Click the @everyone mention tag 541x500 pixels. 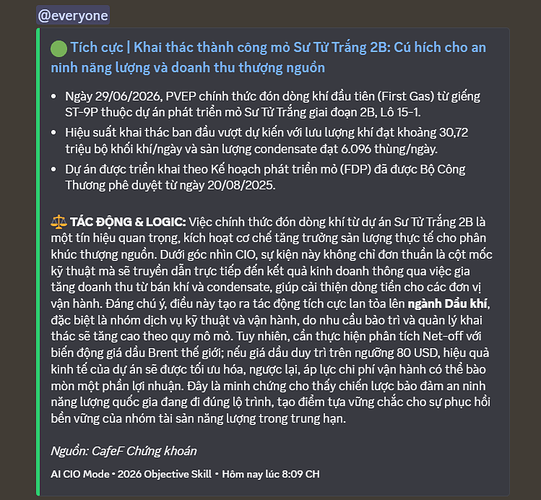(73, 16)
